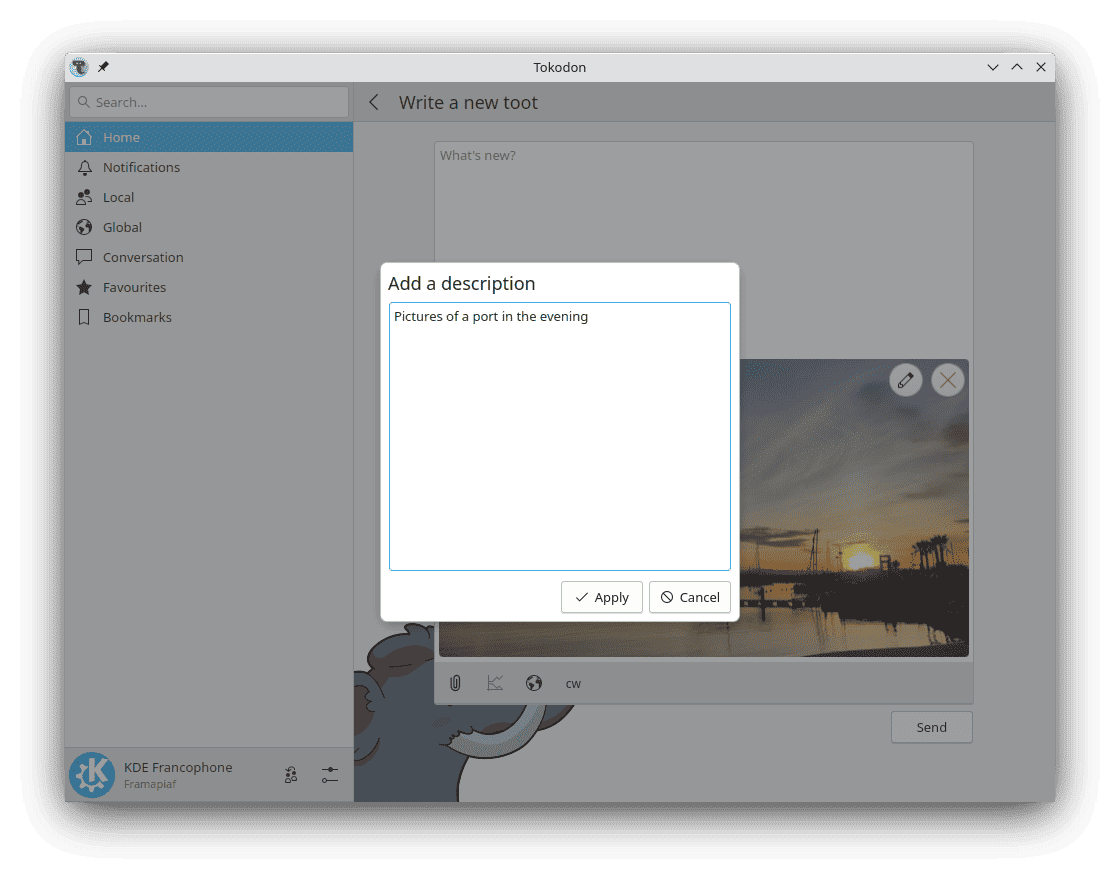Click the people icon beside Local
The image size is (1120, 879).
tap(84, 197)
